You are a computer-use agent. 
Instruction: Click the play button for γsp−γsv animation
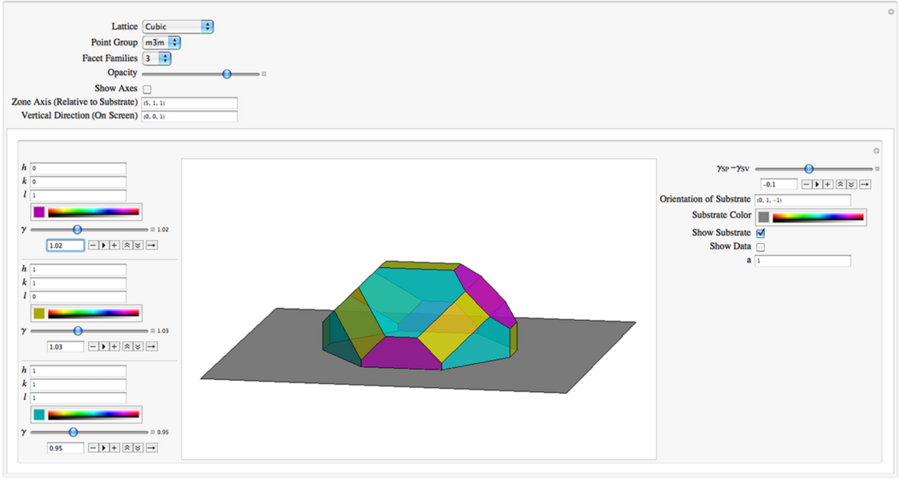(817, 185)
